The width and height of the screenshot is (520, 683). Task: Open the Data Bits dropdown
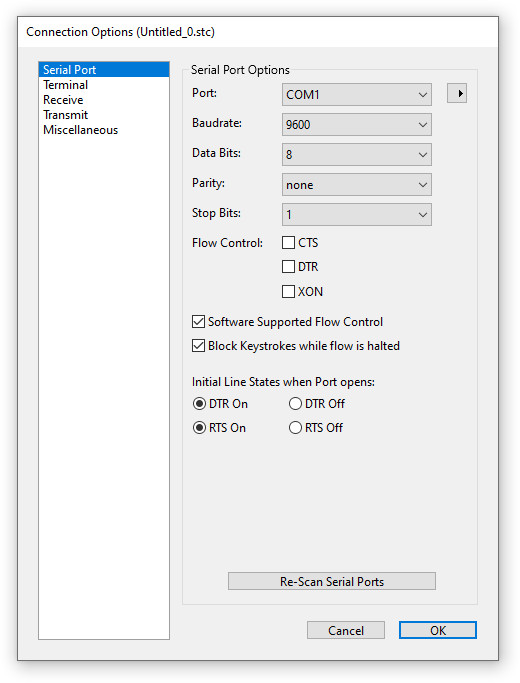tap(357, 155)
